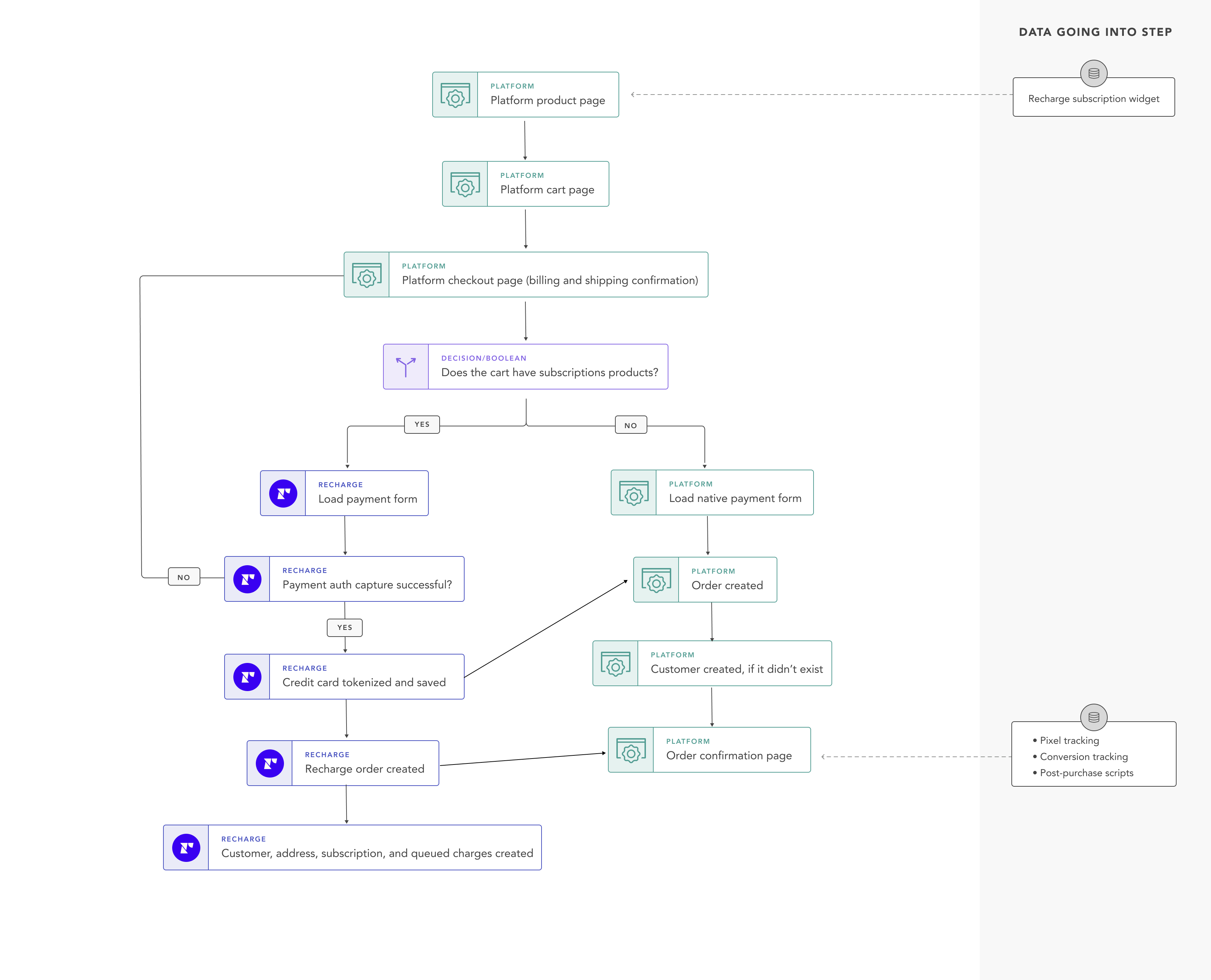Click the Recharge logo on Load payment form
Screen dimensions: 1211x980
(283, 493)
